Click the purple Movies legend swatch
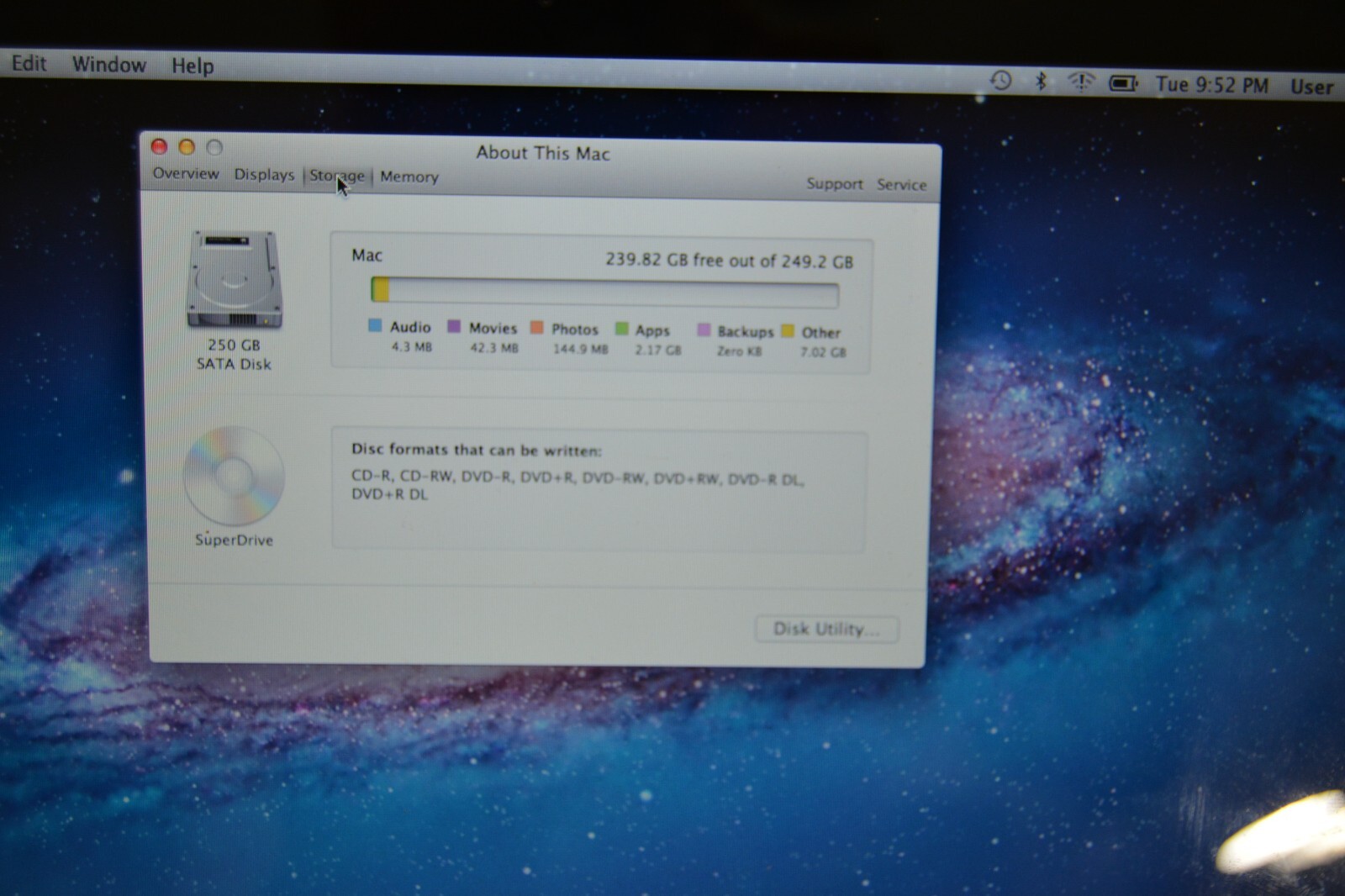Viewport: 1345px width, 896px height. point(454,326)
